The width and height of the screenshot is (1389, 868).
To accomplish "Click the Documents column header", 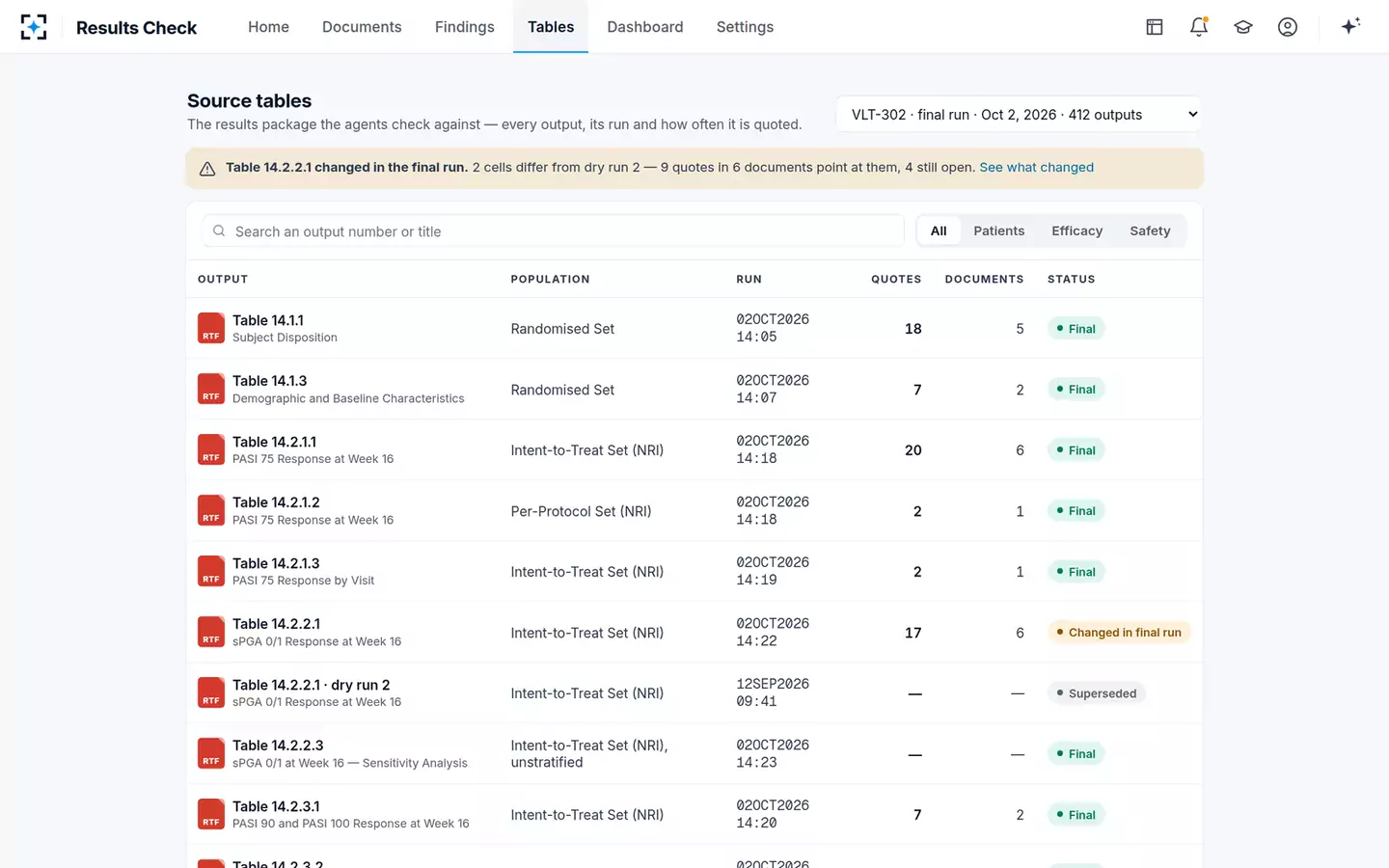I will click(984, 280).
